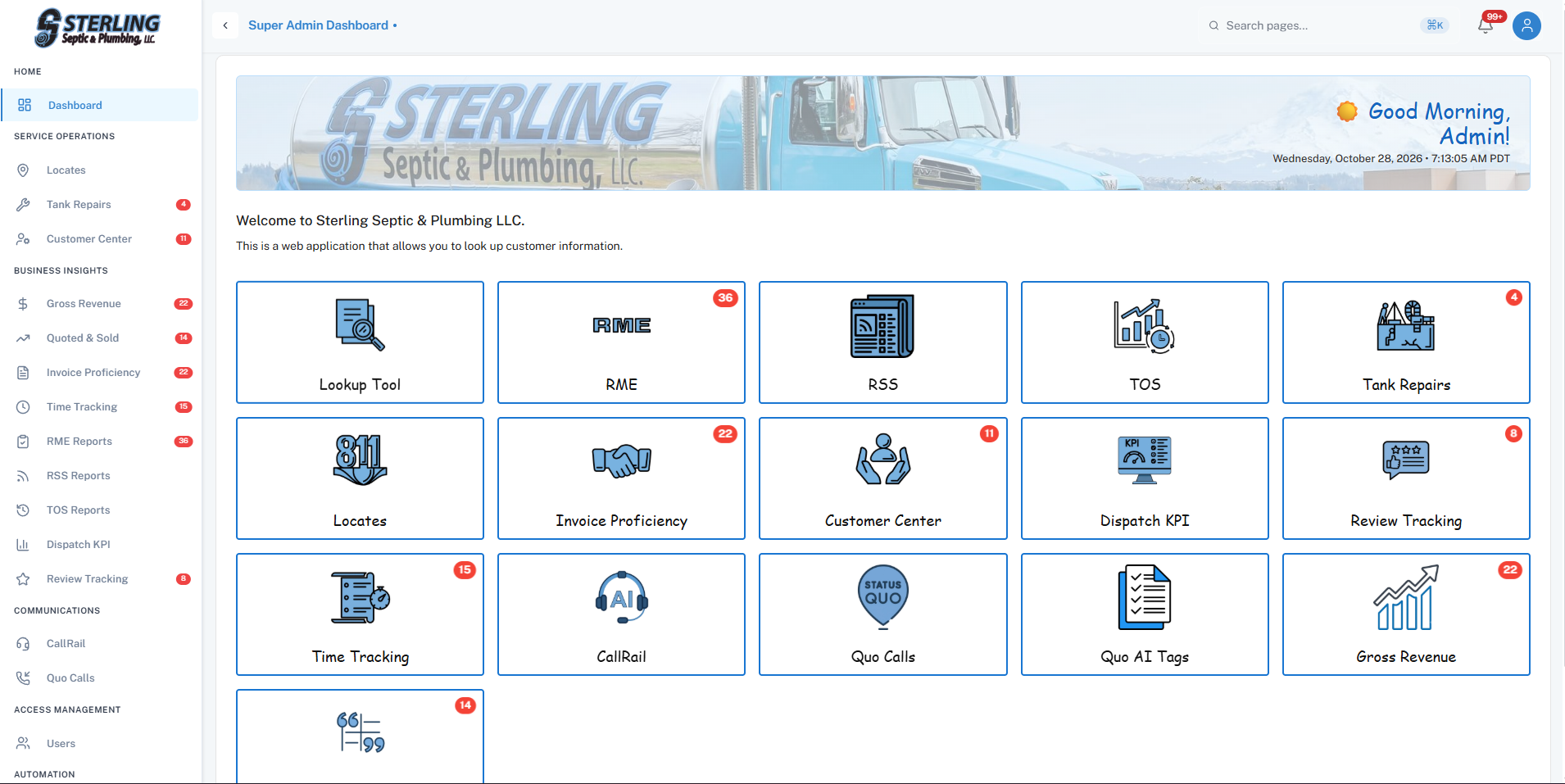
Task: Open the Quo AI Tags checklist card
Action: coord(1145,614)
